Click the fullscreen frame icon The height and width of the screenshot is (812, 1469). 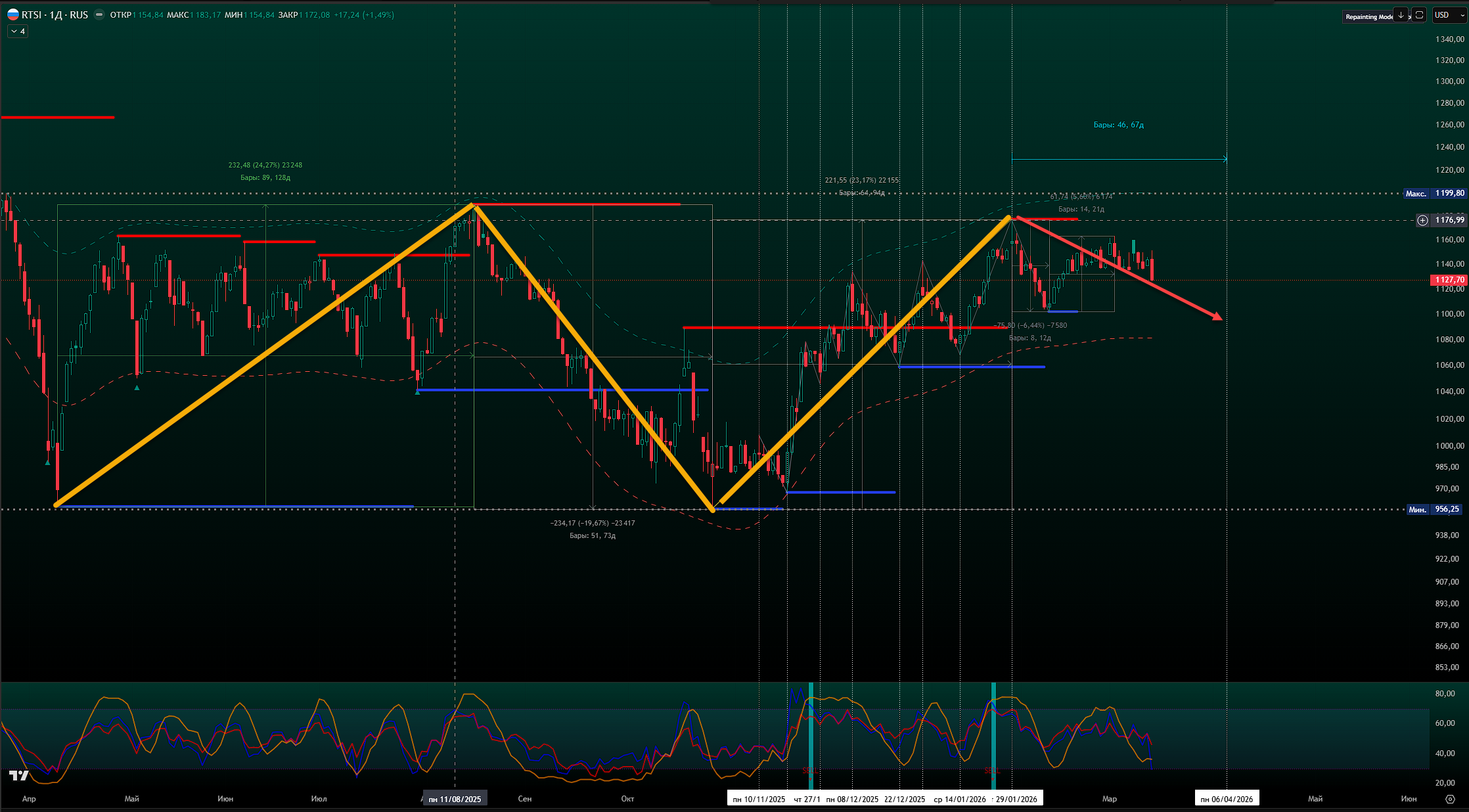[x=1419, y=15]
